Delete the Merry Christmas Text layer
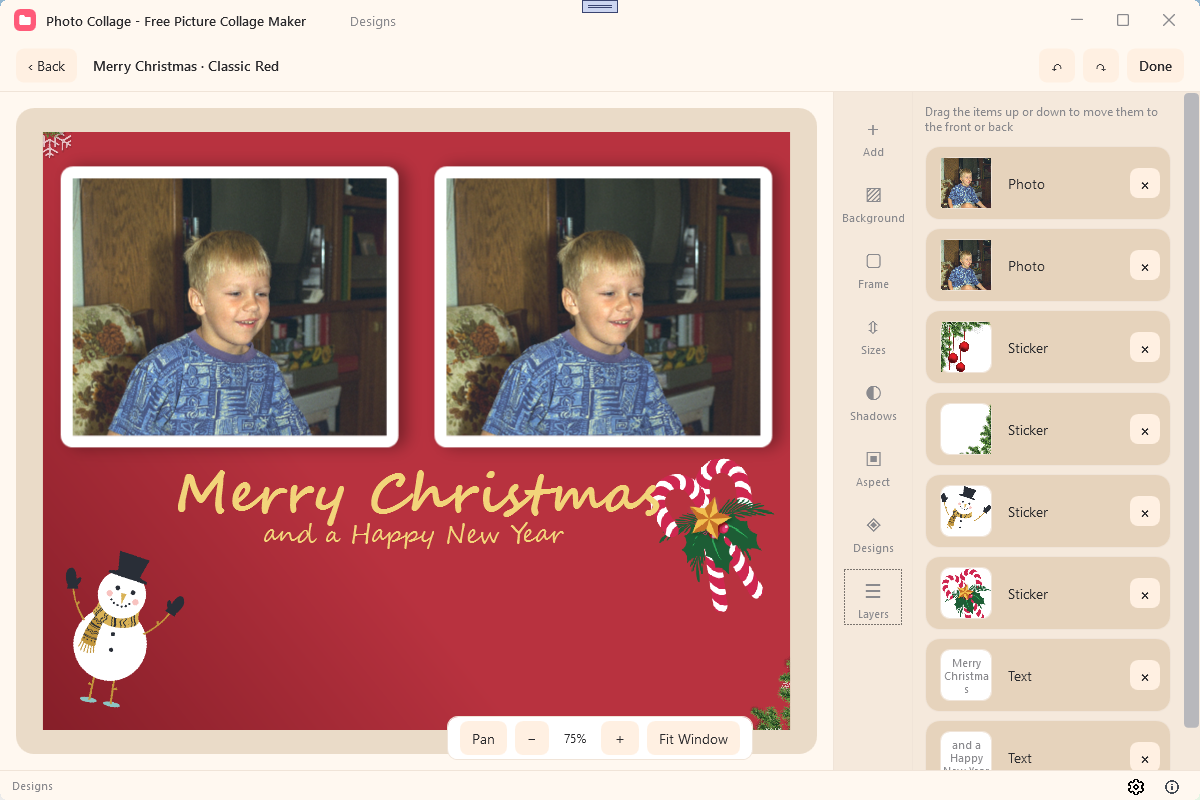This screenshot has width=1200, height=800. 1145,676
